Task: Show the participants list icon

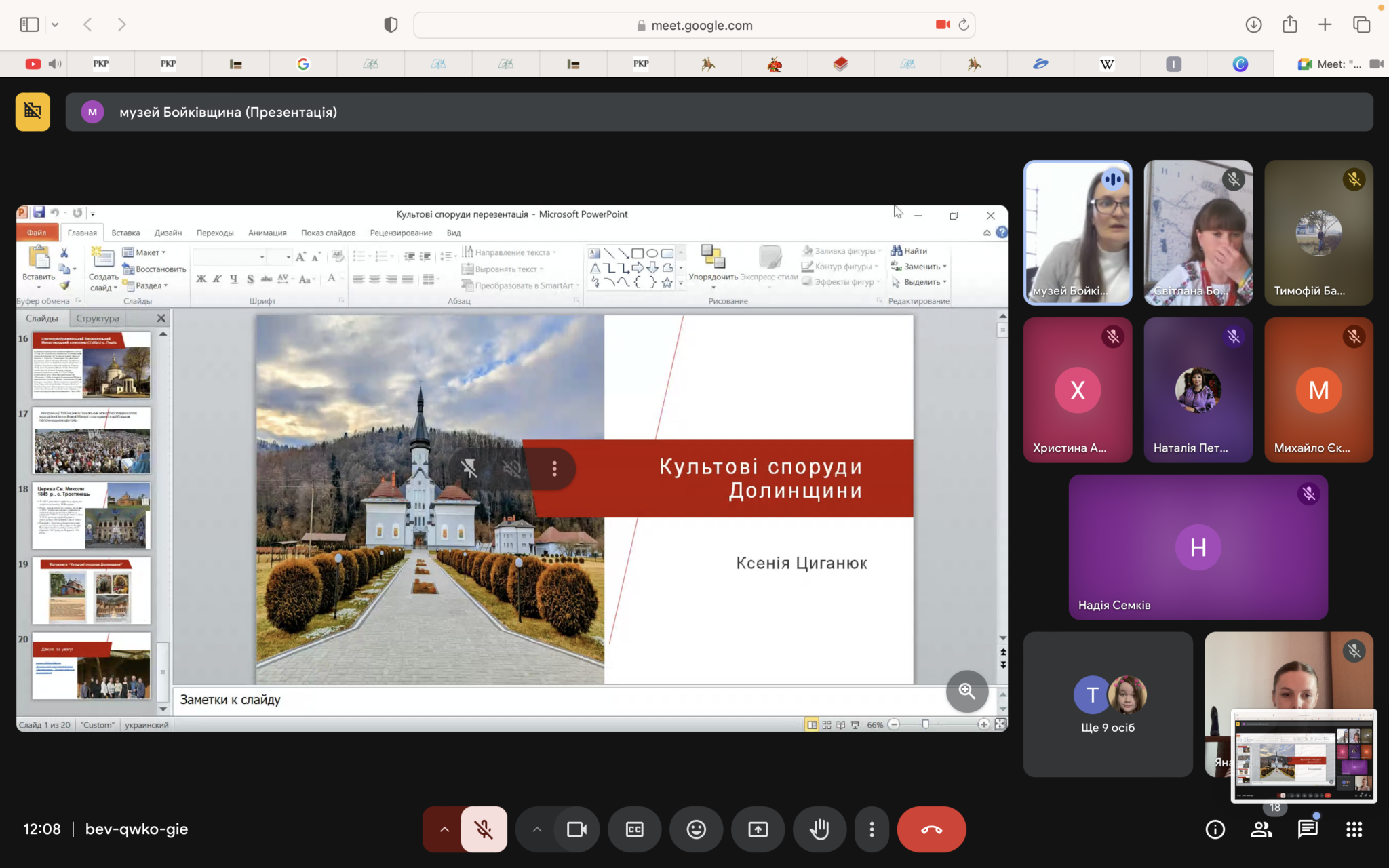Action: click(1261, 829)
